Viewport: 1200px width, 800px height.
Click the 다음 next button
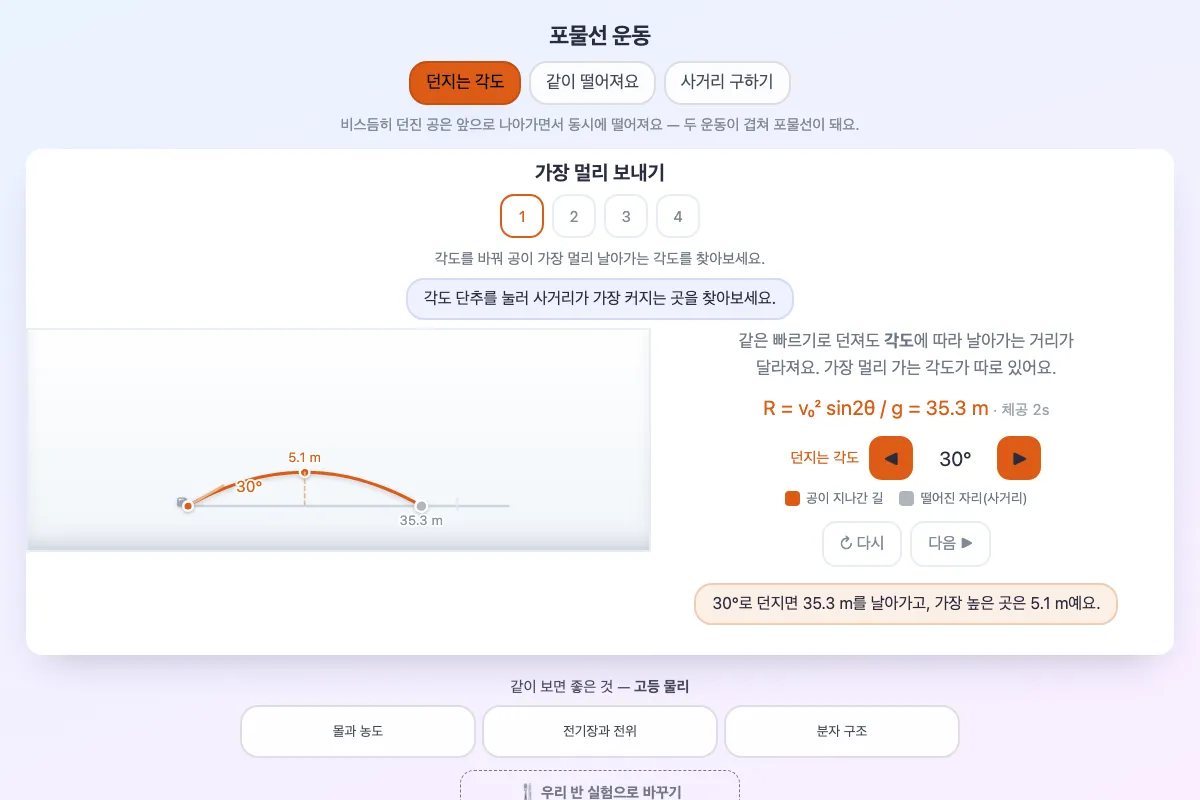[950, 544]
